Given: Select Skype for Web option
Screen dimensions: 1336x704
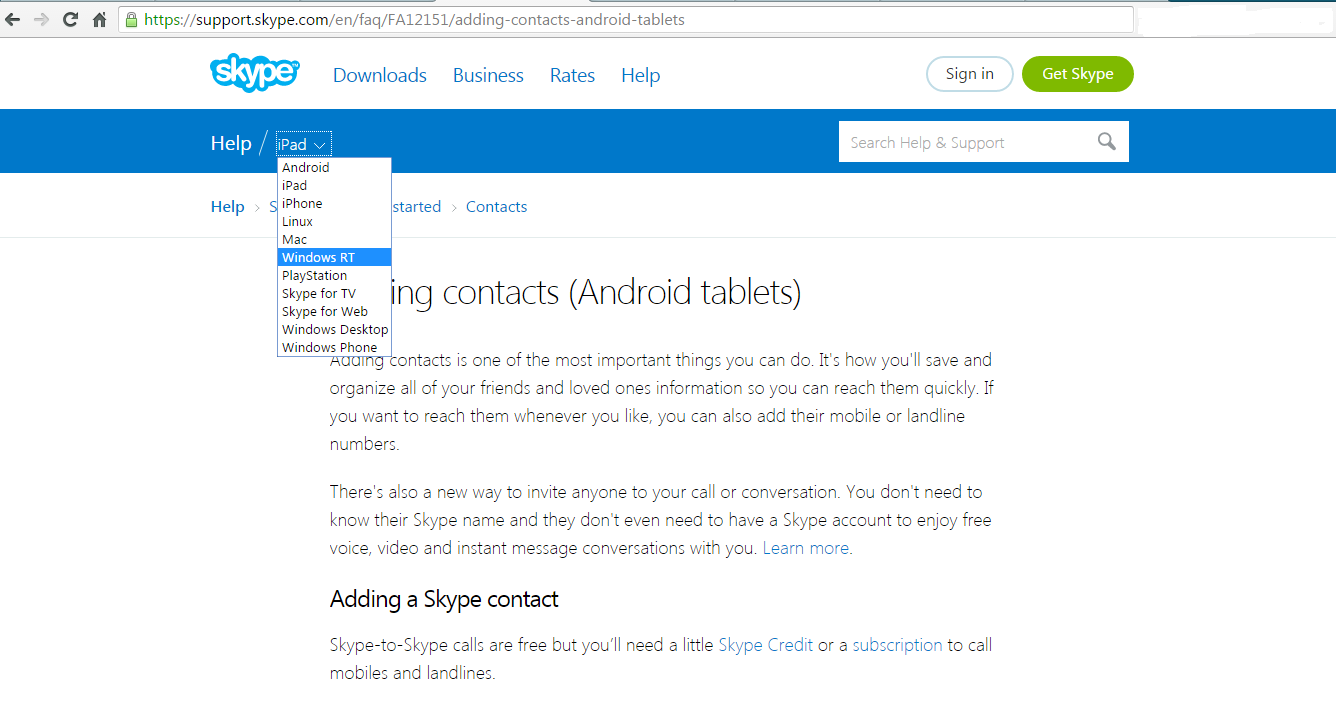Looking at the screenshot, I should tap(334, 312).
